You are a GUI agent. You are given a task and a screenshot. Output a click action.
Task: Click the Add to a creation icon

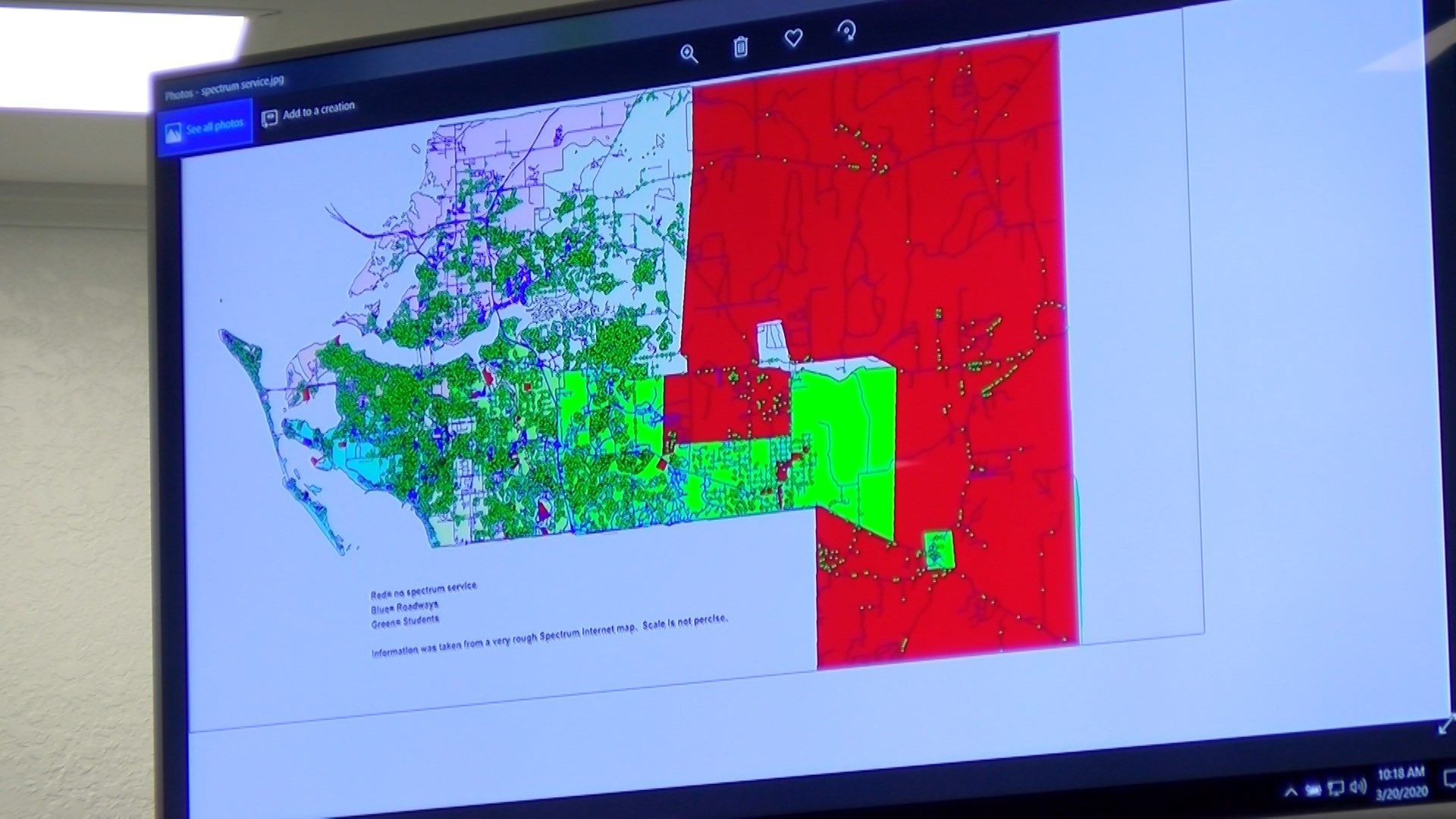click(268, 116)
